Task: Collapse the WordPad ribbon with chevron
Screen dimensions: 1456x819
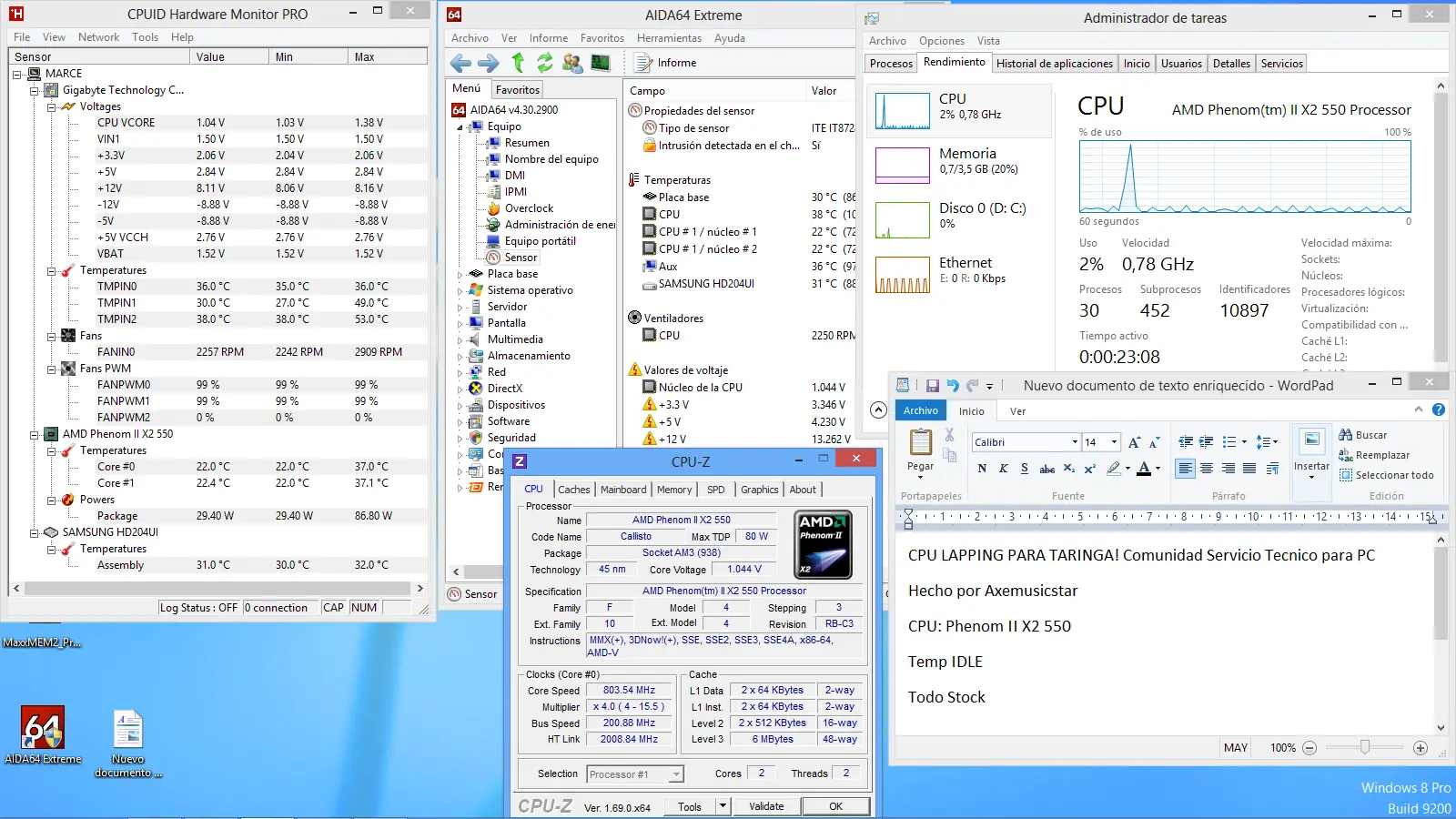Action: (x=1418, y=410)
